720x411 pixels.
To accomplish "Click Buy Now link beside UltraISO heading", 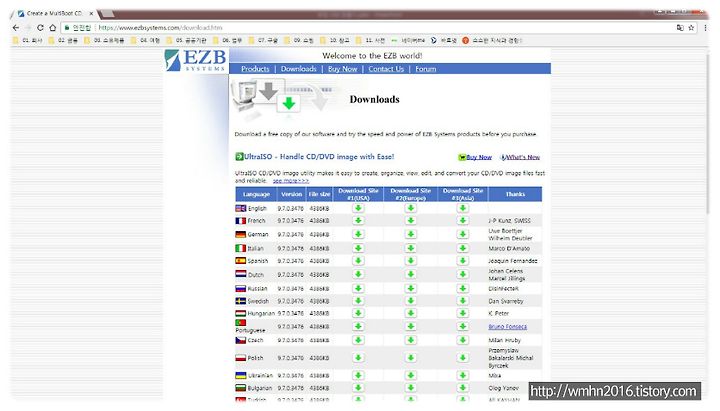I will 479,157.
